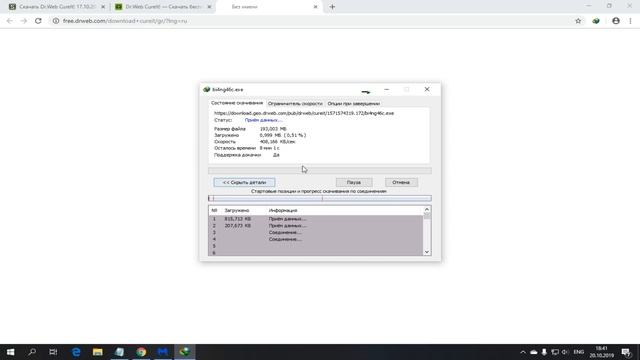
Task: Close the second Dr.Web CureIt tab
Action: 209,7
